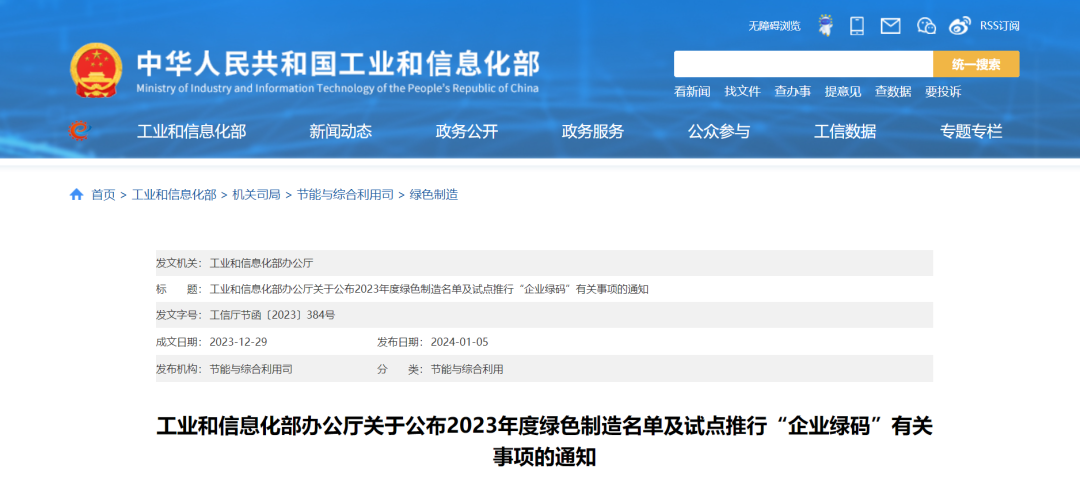This screenshot has height=499, width=1080.
Task: Click document number 工信厅节函〔2023〕384号
Action: click(272, 316)
